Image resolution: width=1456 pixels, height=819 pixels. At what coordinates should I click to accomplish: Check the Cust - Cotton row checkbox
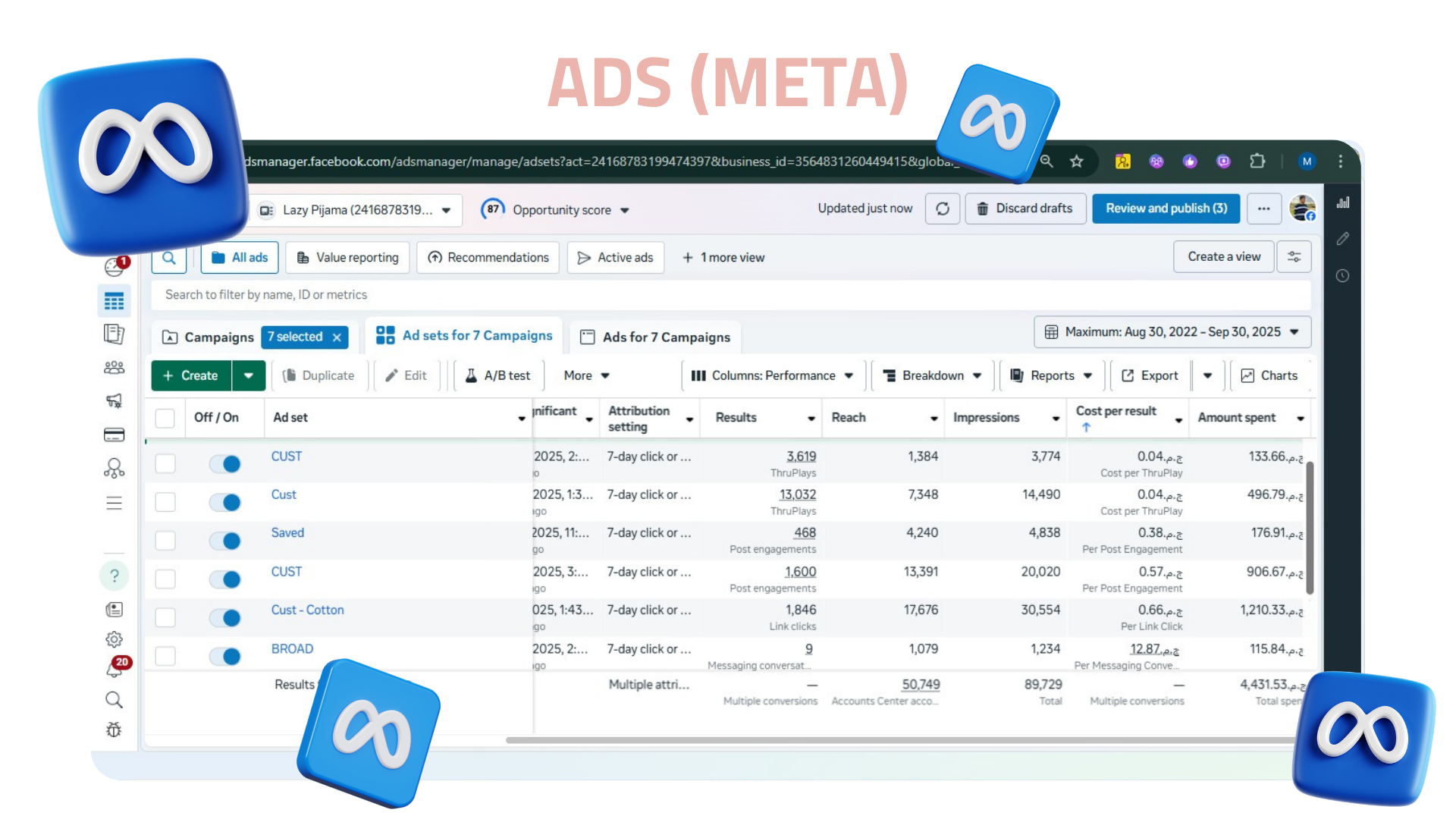click(165, 617)
